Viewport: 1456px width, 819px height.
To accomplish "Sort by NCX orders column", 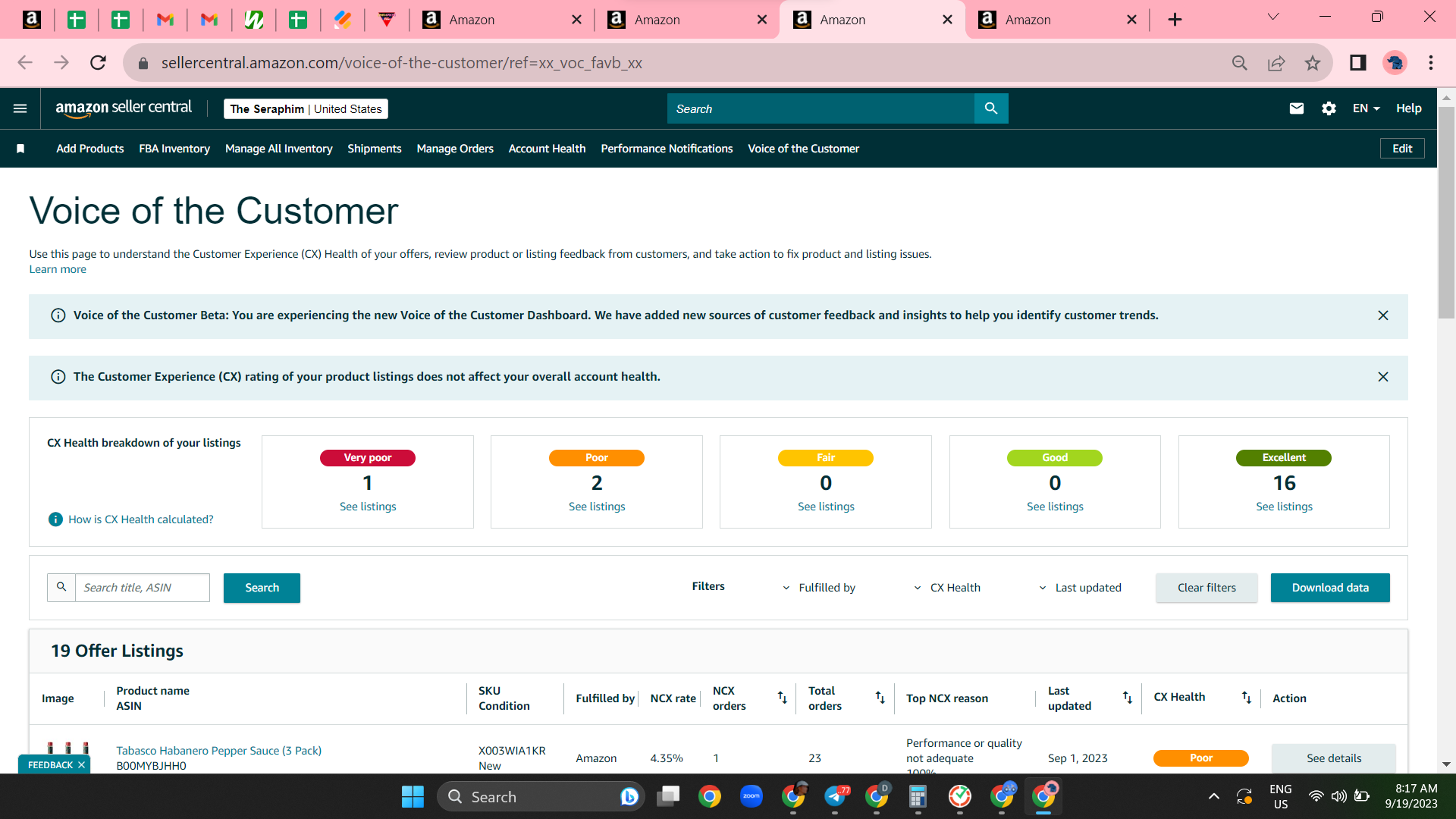I will [x=783, y=698].
